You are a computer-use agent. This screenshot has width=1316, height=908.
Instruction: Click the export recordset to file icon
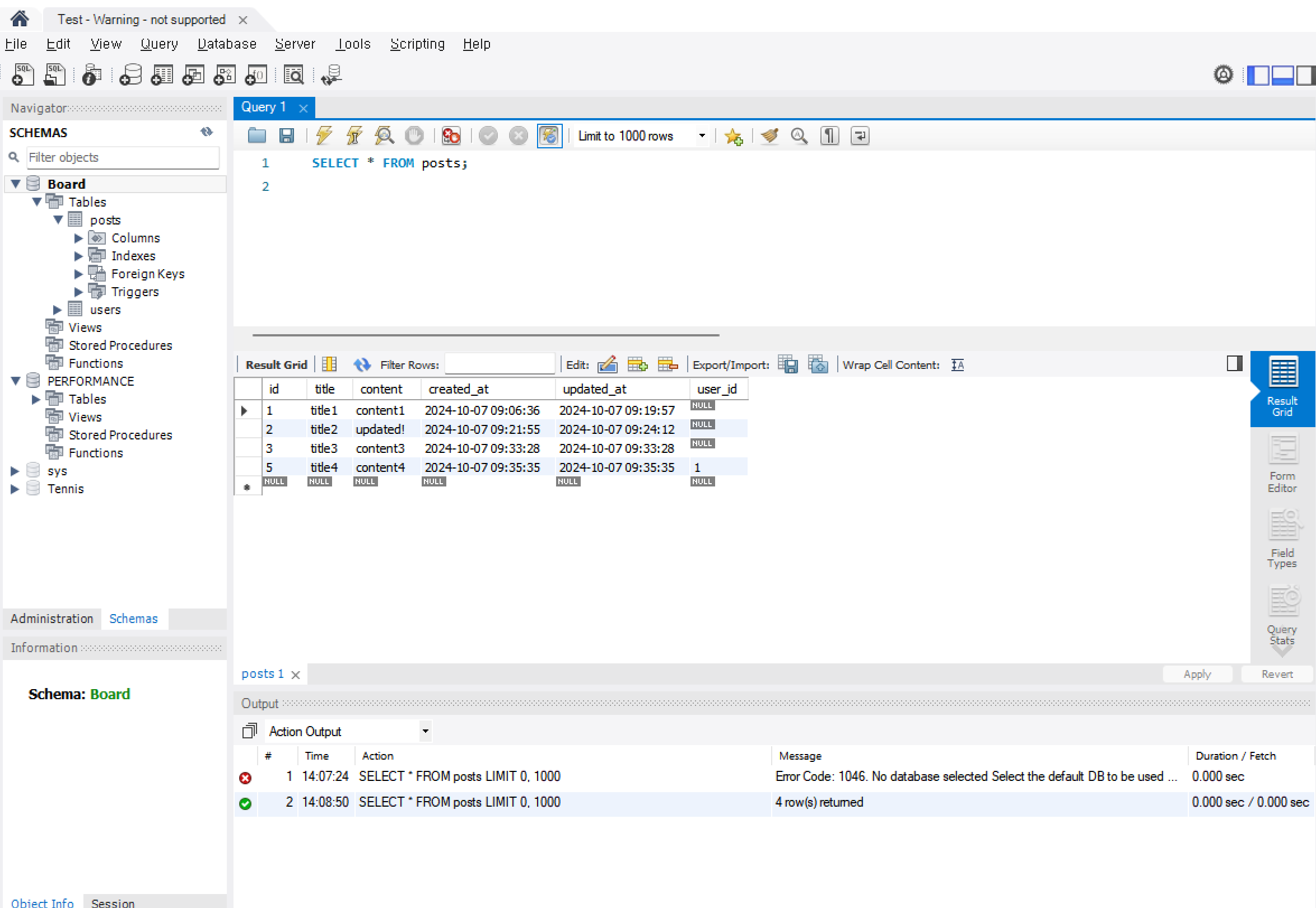[788, 364]
